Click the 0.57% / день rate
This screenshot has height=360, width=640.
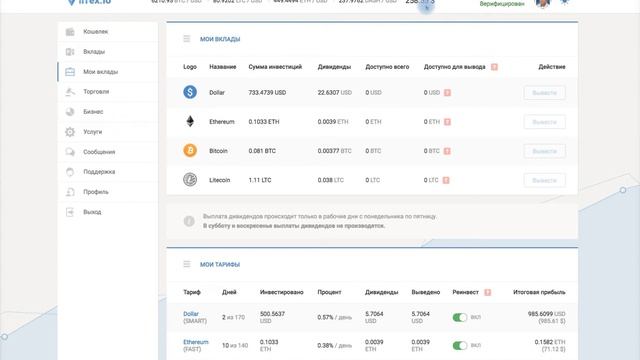[x=334, y=317]
